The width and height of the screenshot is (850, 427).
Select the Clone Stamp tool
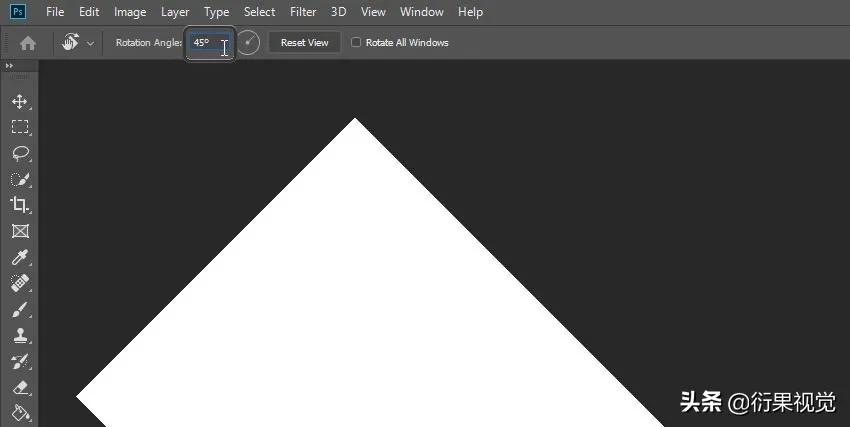coord(20,335)
